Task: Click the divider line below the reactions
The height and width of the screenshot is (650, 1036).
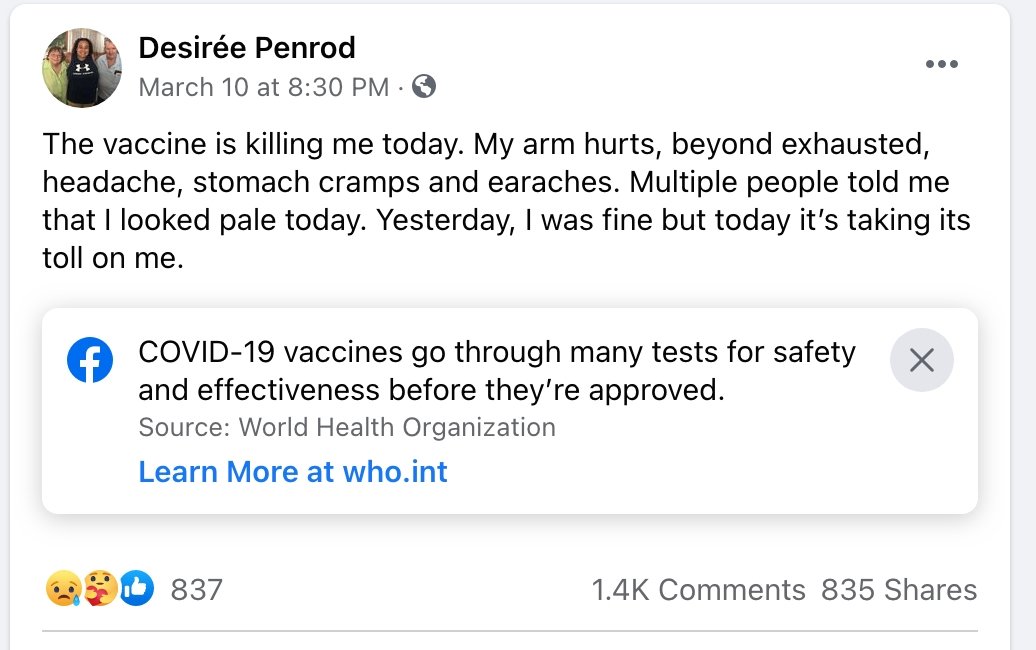Action: tap(510, 631)
